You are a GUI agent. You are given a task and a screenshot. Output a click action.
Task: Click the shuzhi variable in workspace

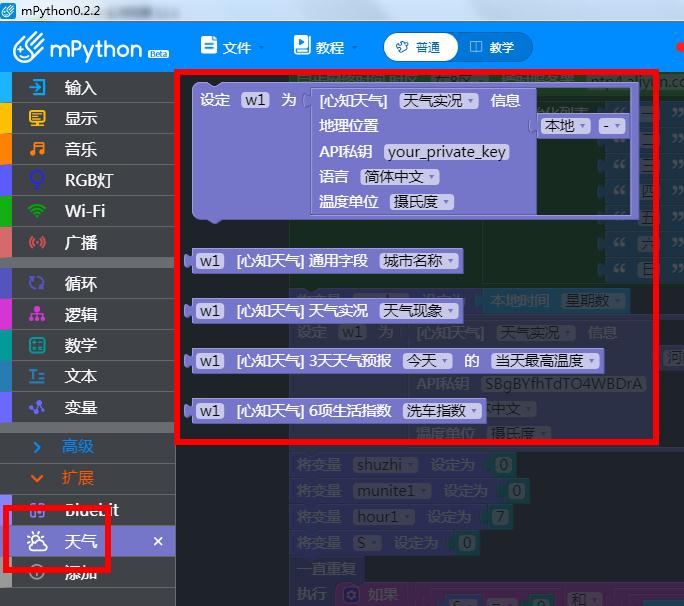tap(385, 465)
